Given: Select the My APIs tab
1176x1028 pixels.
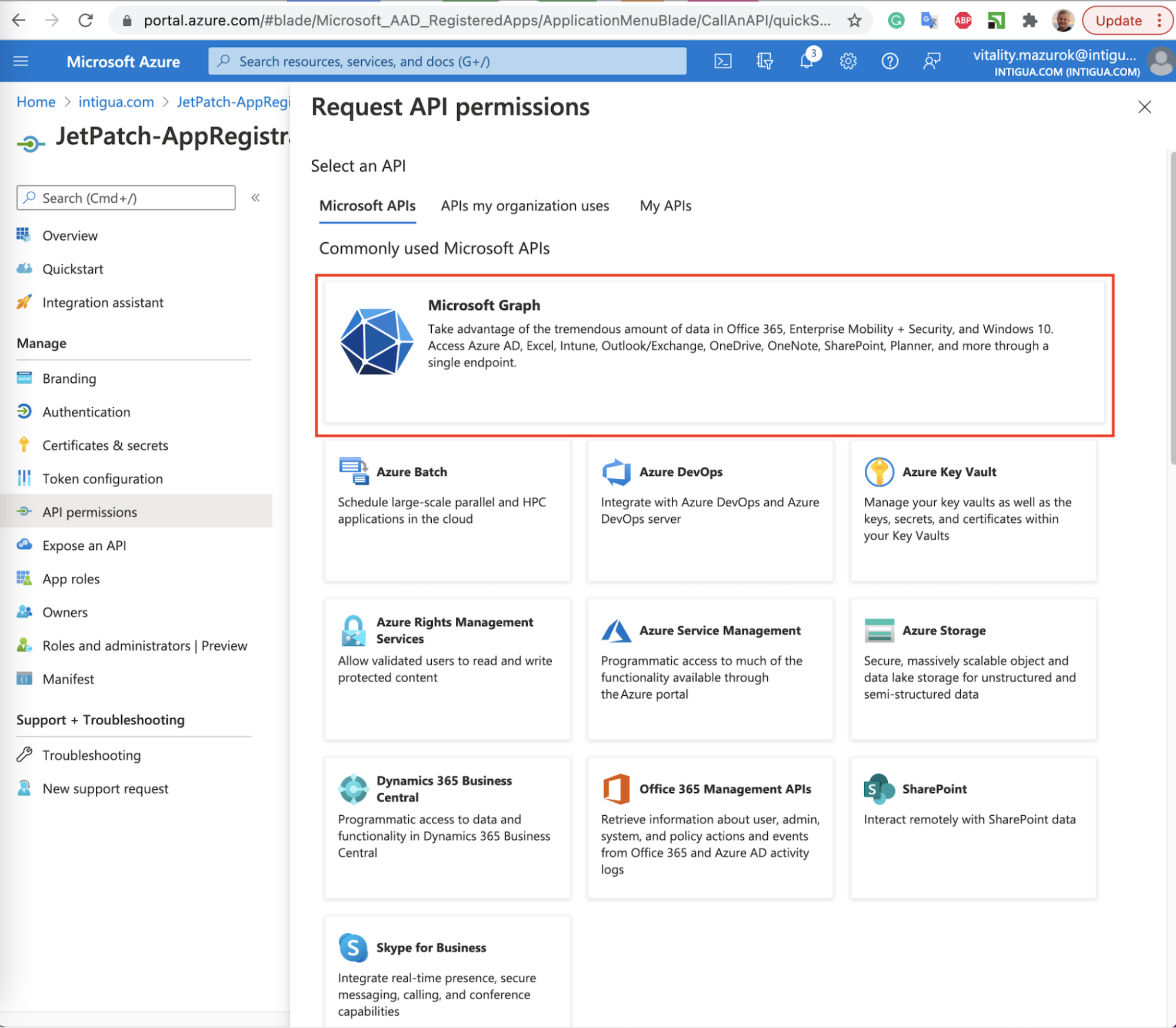Looking at the screenshot, I should (665, 206).
